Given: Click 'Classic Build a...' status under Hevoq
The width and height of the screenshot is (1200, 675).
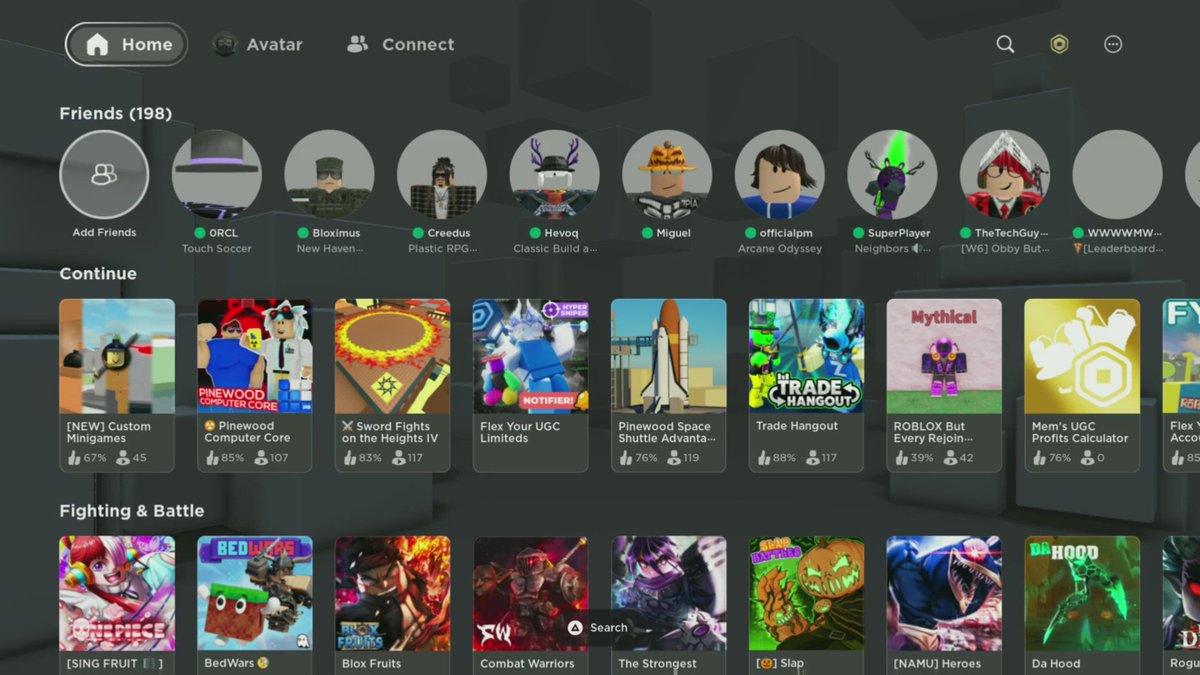Looking at the screenshot, I should 555,249.
